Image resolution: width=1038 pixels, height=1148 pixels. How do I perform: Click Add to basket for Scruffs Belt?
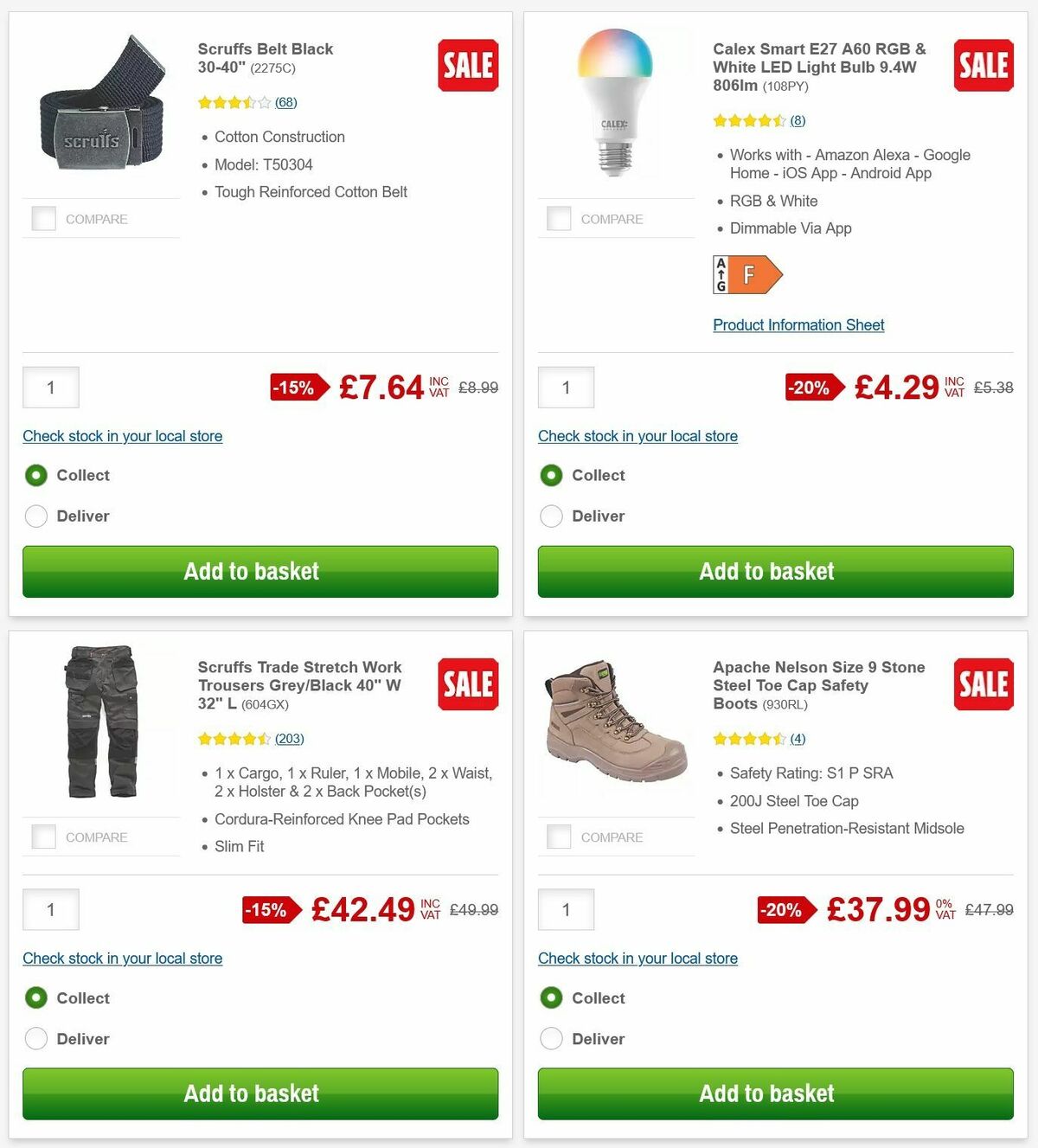(251, 571)
